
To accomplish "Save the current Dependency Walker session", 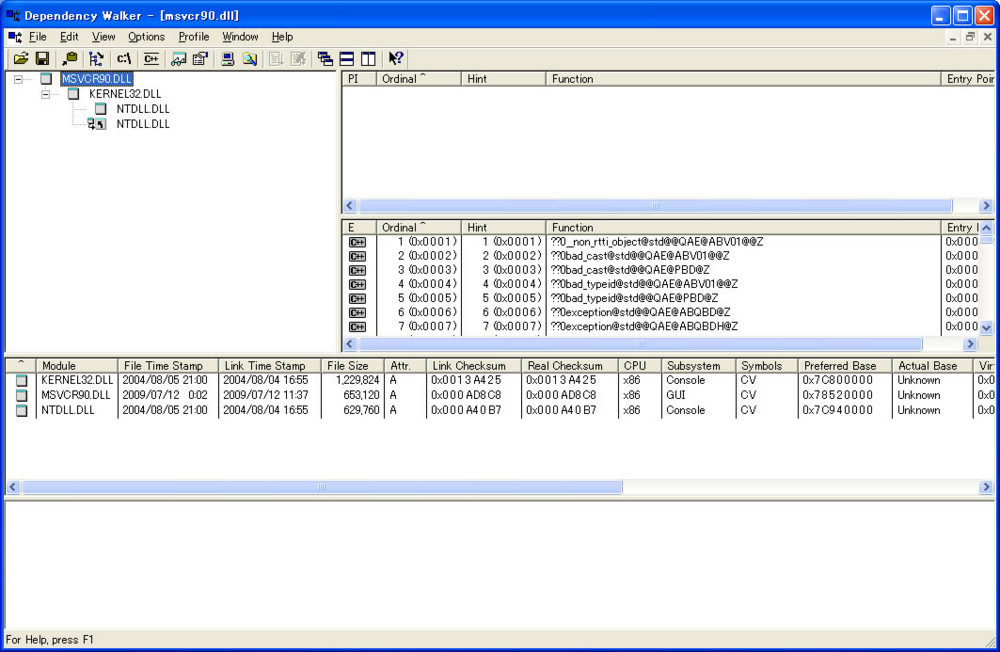I will click(42, 58).
